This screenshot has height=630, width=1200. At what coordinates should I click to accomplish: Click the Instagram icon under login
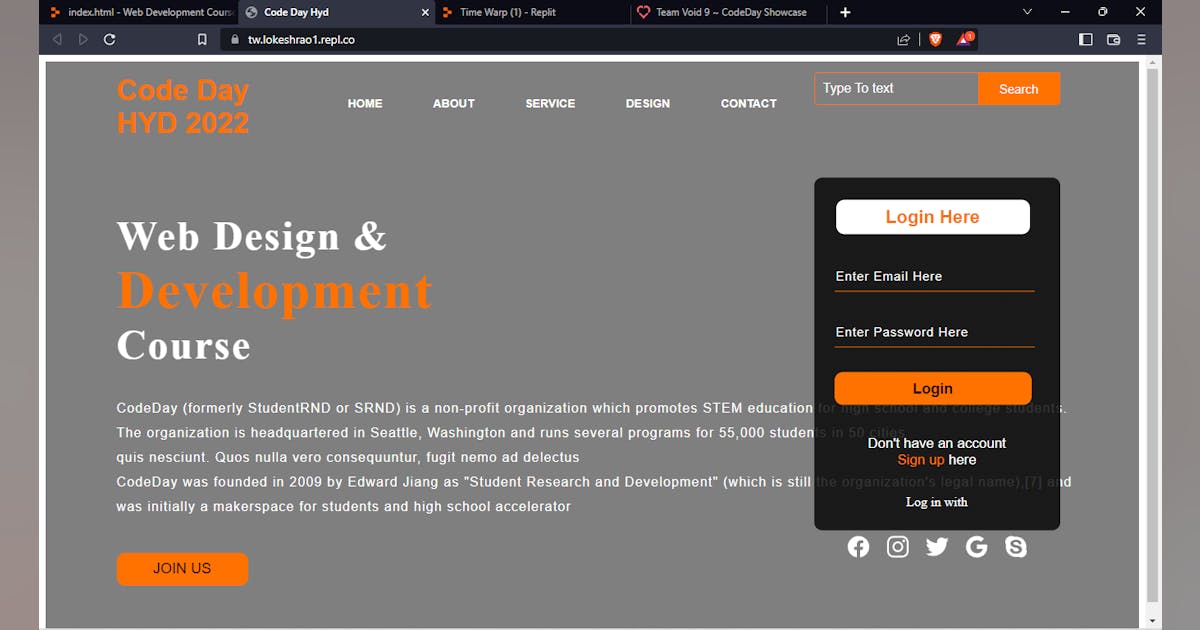[x=898, y=547]
